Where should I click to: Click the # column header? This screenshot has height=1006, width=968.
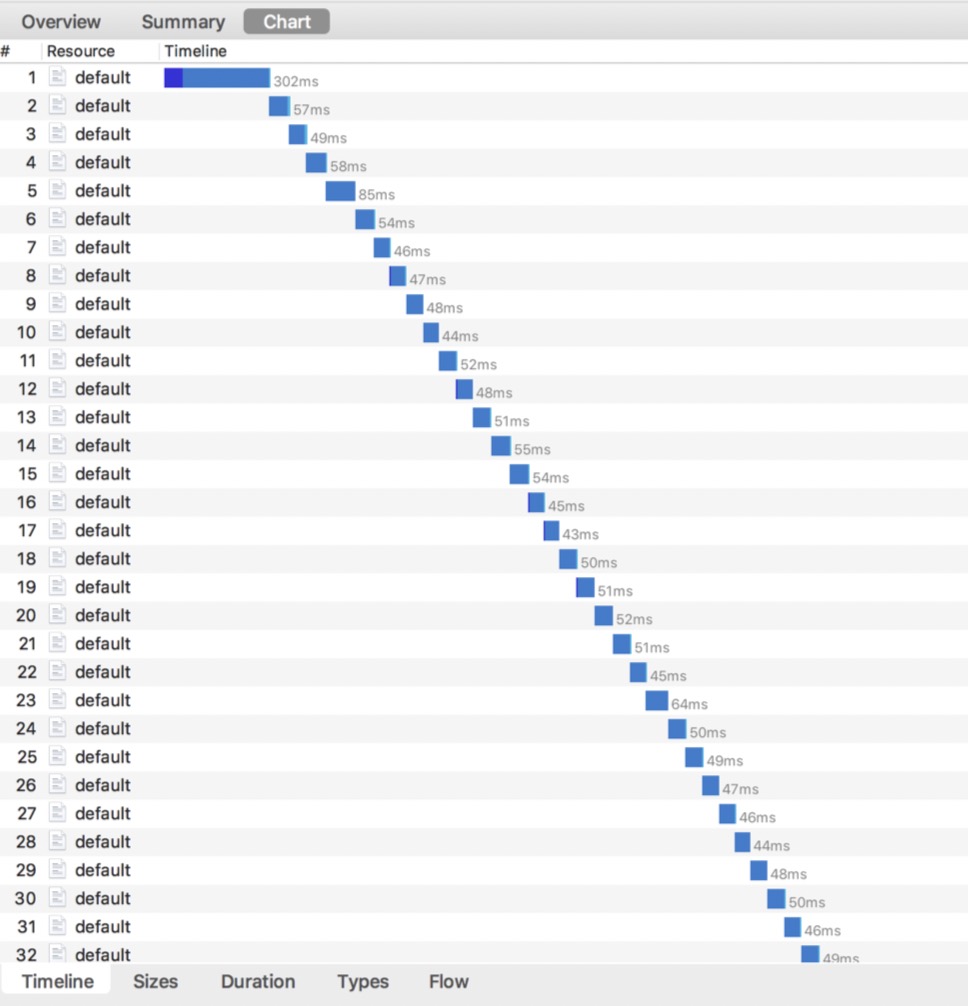[6, 51]
